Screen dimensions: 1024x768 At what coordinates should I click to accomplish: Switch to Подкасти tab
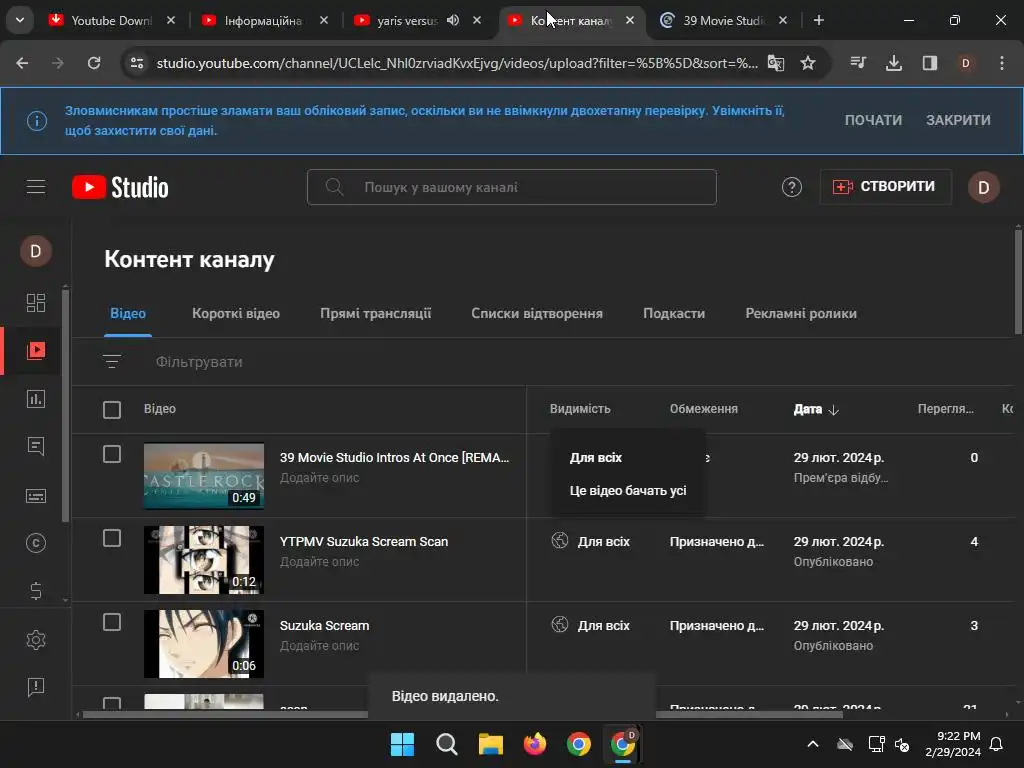(674, 313)
